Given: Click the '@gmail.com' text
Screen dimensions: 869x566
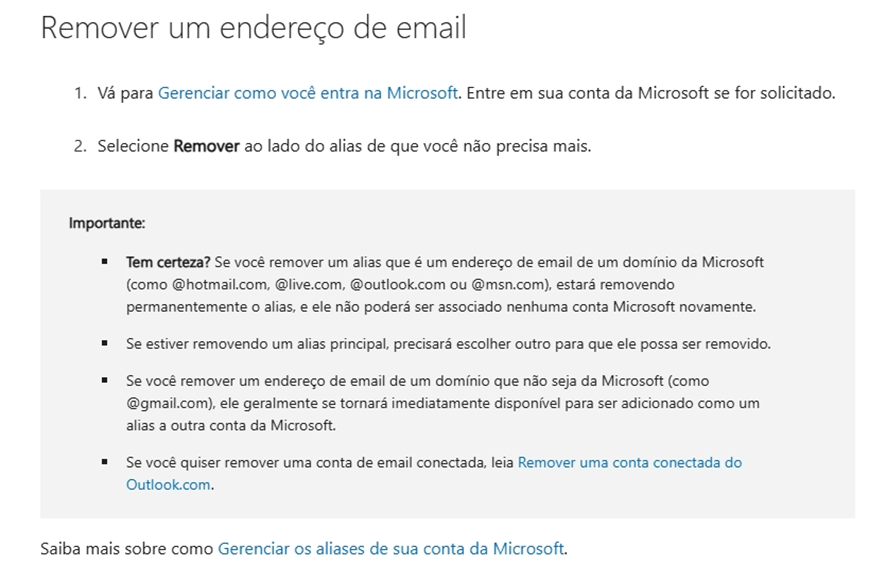Looking at the screenshot, I should tap(168, 403).
